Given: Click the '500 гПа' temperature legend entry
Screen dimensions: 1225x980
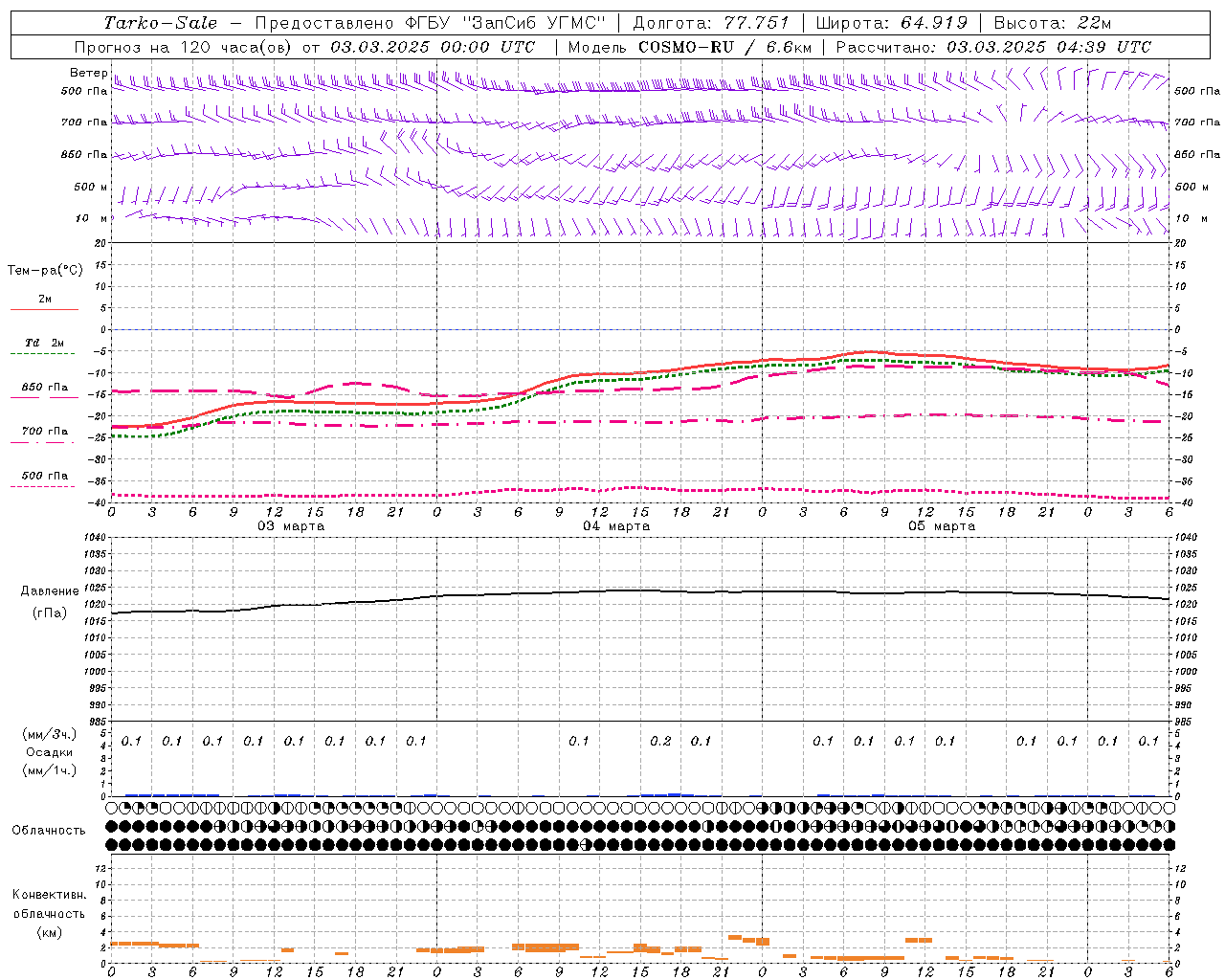Looking at the screenshot, I should pyautogui.click(x=45, y=475).
